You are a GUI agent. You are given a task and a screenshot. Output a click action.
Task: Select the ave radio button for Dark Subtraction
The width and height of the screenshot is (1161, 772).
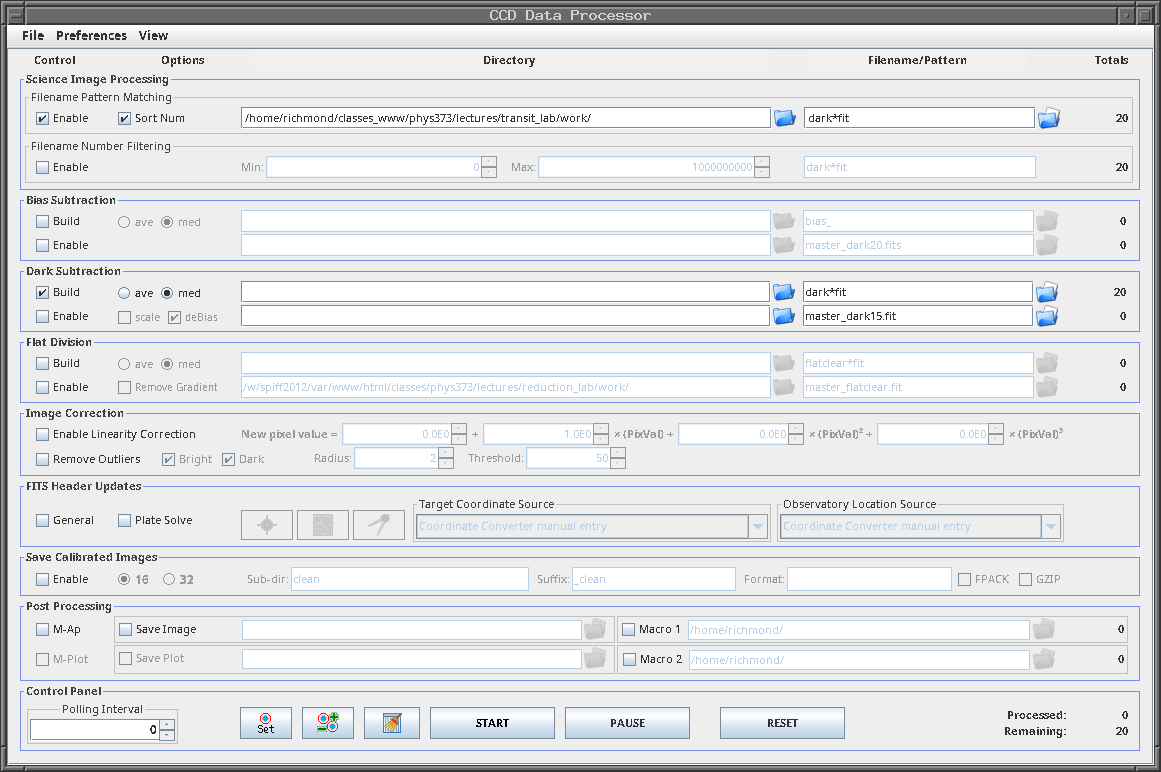125,293
